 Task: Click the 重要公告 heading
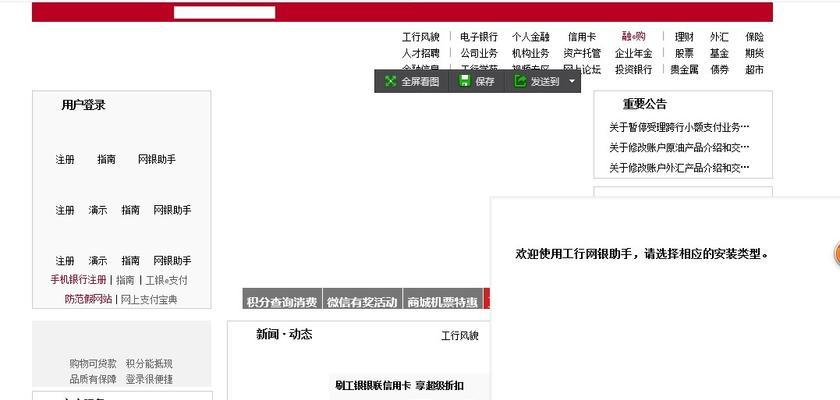[644, 104]
